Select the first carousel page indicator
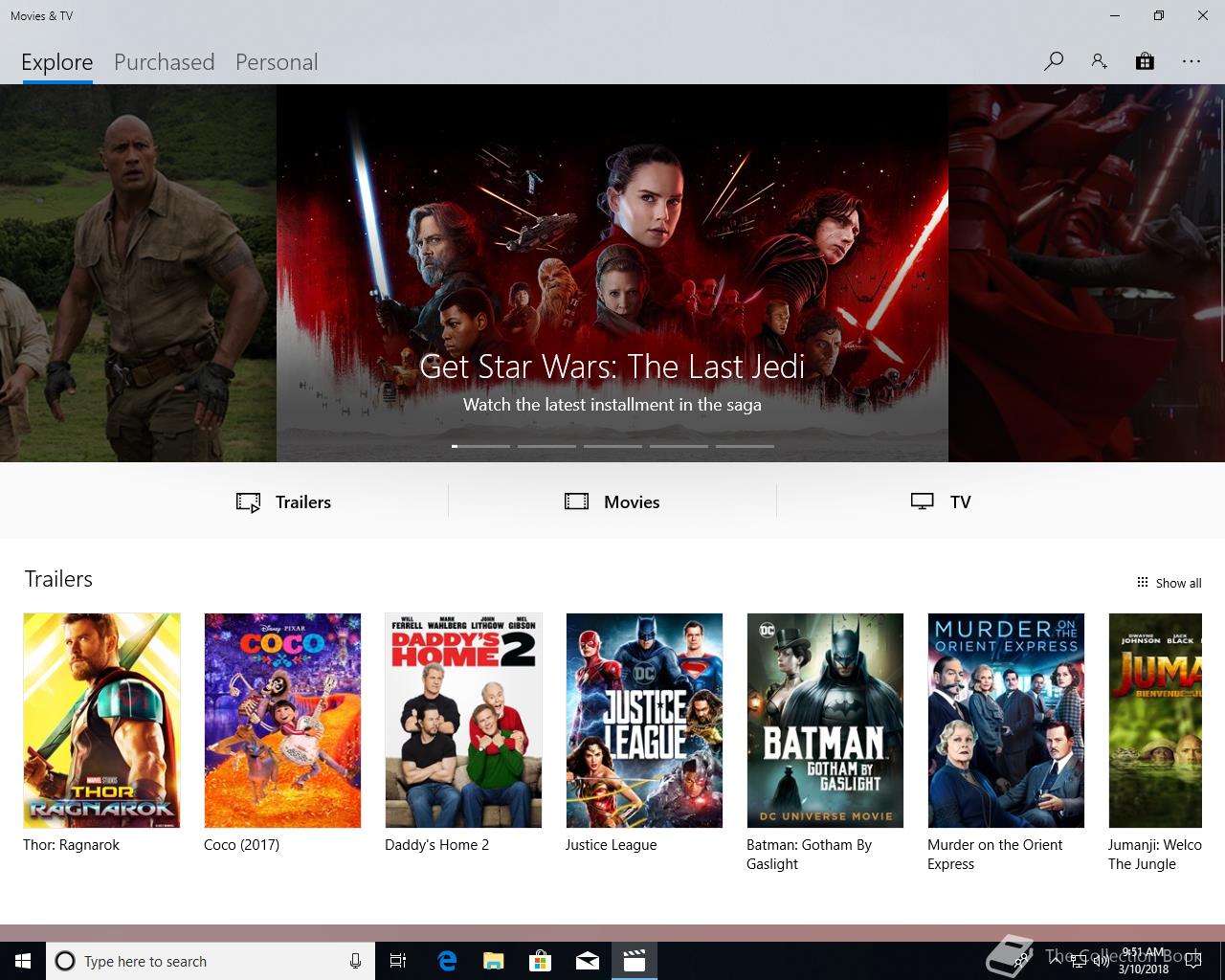The image size is (1225, 980). tap(481, 446)
